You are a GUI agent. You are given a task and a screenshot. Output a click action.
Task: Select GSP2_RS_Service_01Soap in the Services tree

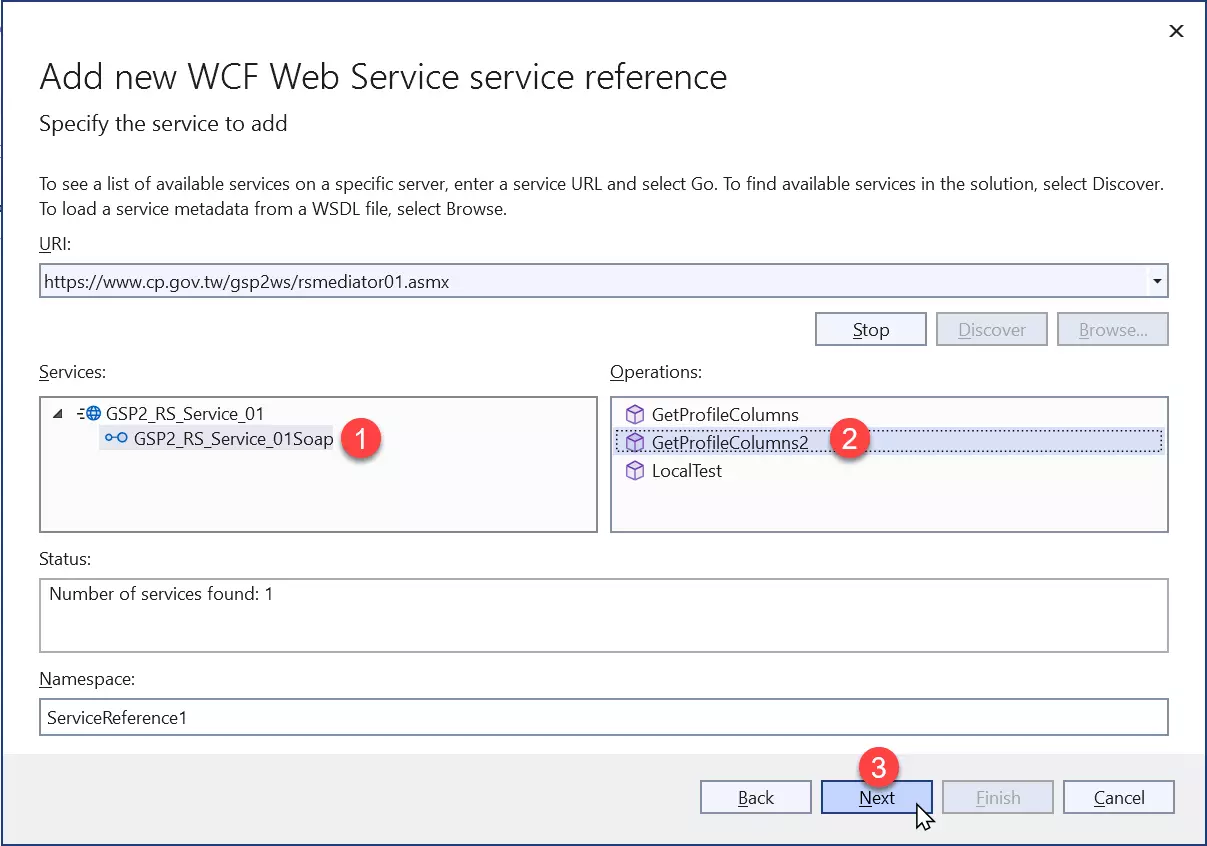(233, 438)
